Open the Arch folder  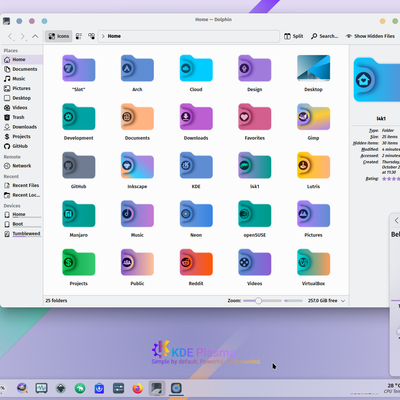(137, 68)
